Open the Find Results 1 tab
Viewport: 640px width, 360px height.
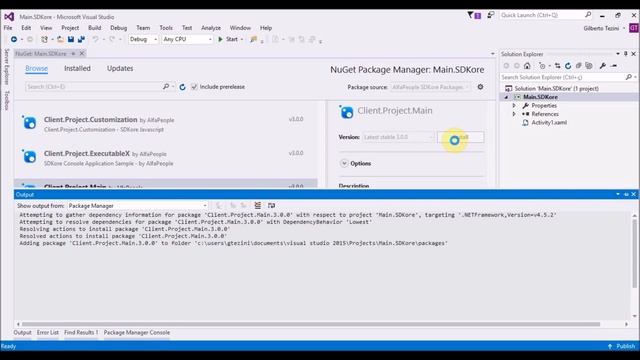coord(81,332)
